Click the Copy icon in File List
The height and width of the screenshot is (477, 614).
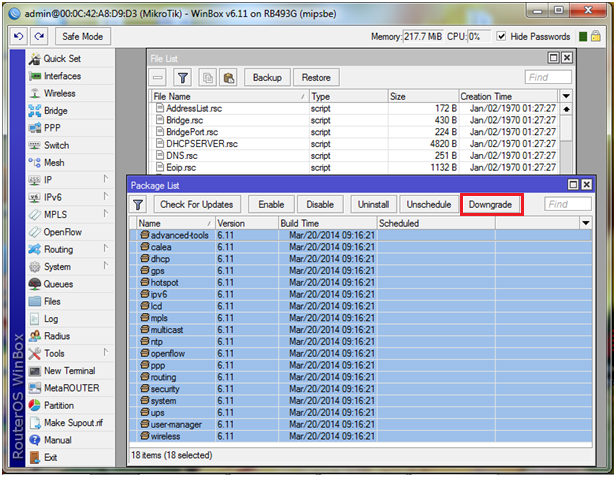click(x=208, y=78)
